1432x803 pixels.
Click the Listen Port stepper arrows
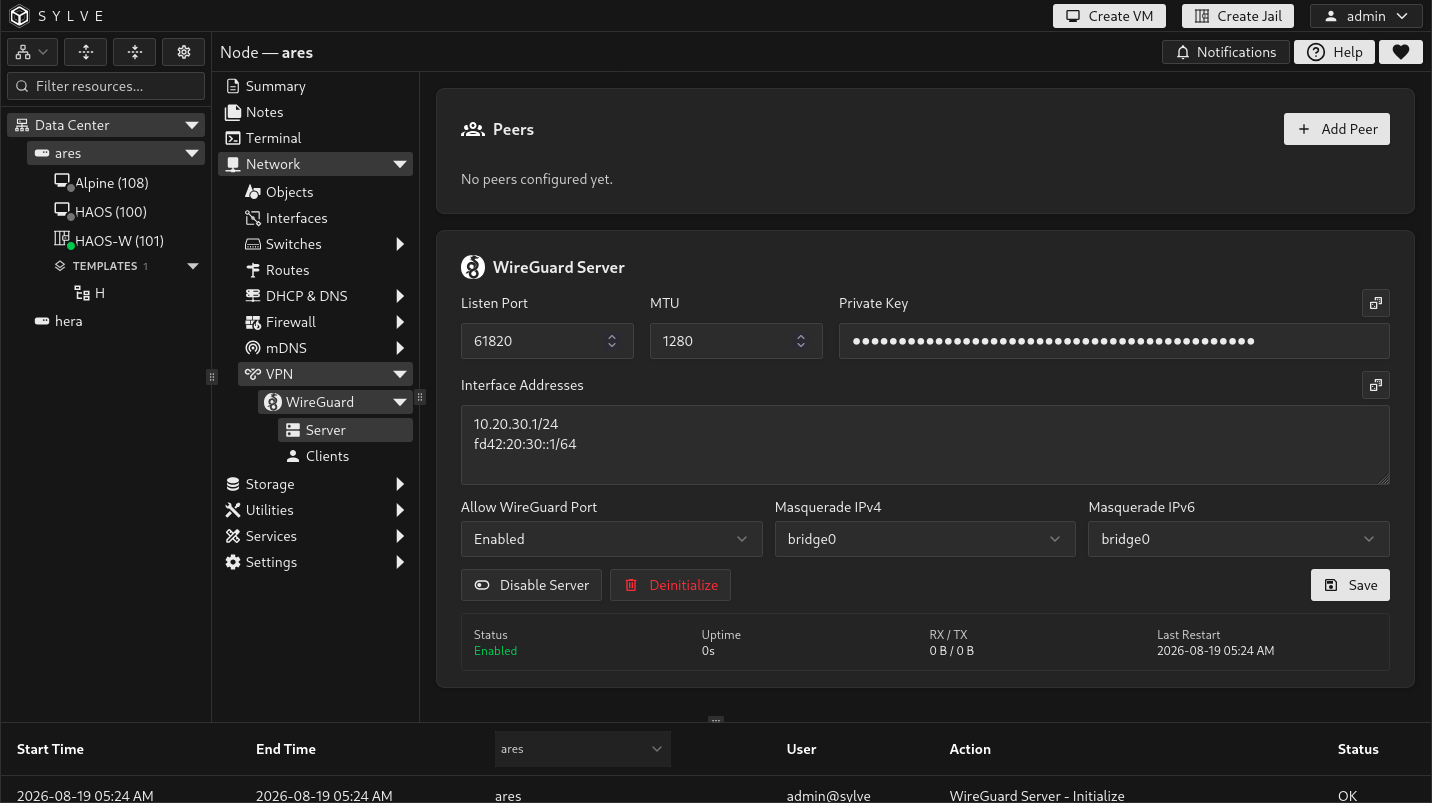[612, 341]
